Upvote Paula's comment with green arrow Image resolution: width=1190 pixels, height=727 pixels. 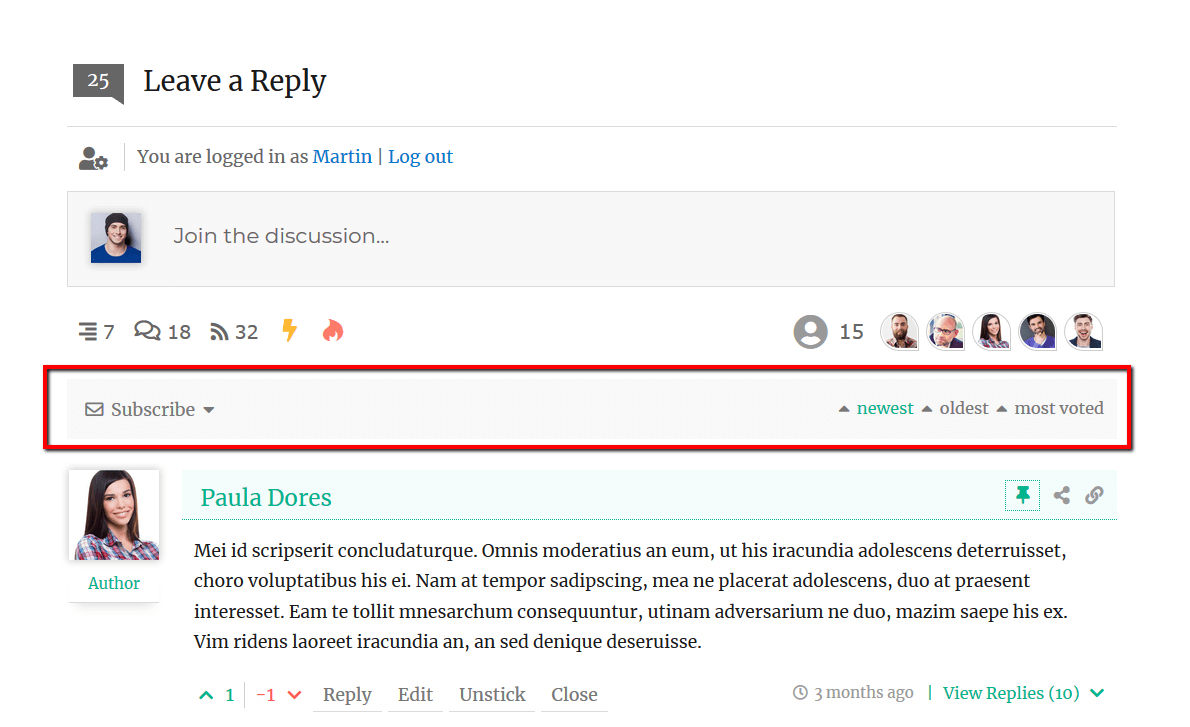(x=206, y=695)
